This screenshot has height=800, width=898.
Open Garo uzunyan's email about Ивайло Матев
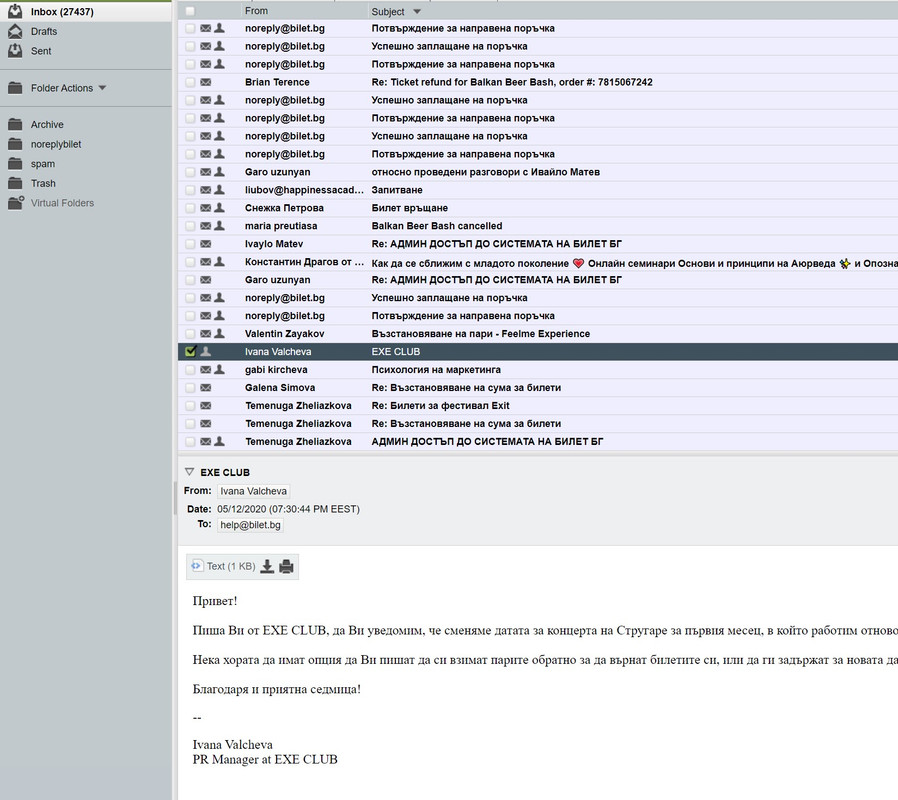point(485,172)
